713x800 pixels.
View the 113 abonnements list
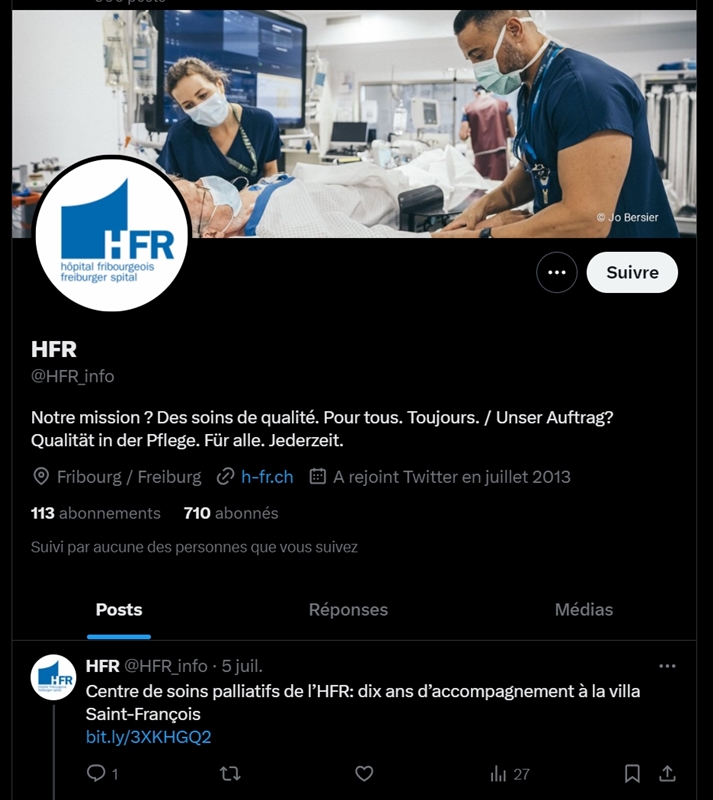tap(95, 513)
